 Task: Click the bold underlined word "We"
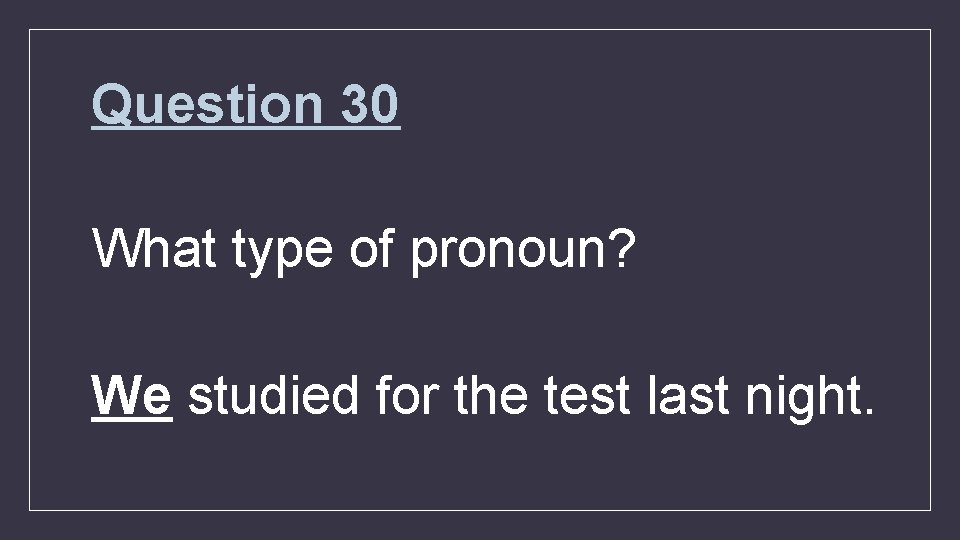click(132, 396)
